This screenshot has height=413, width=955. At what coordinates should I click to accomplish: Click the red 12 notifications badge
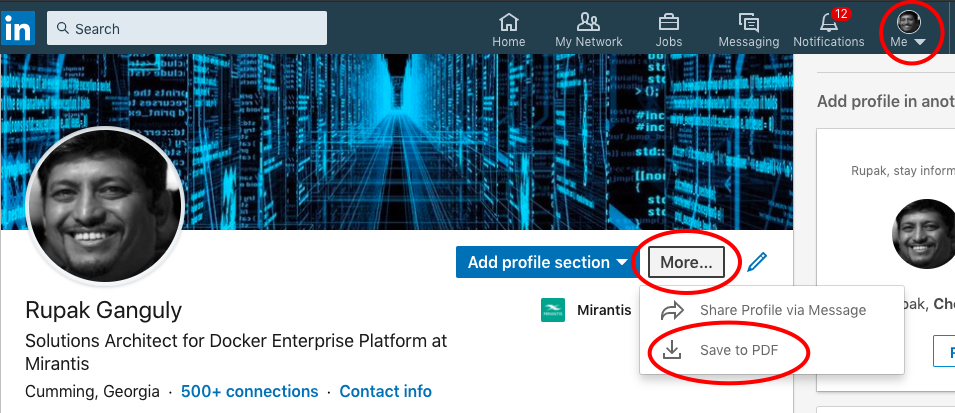(841, 13)
